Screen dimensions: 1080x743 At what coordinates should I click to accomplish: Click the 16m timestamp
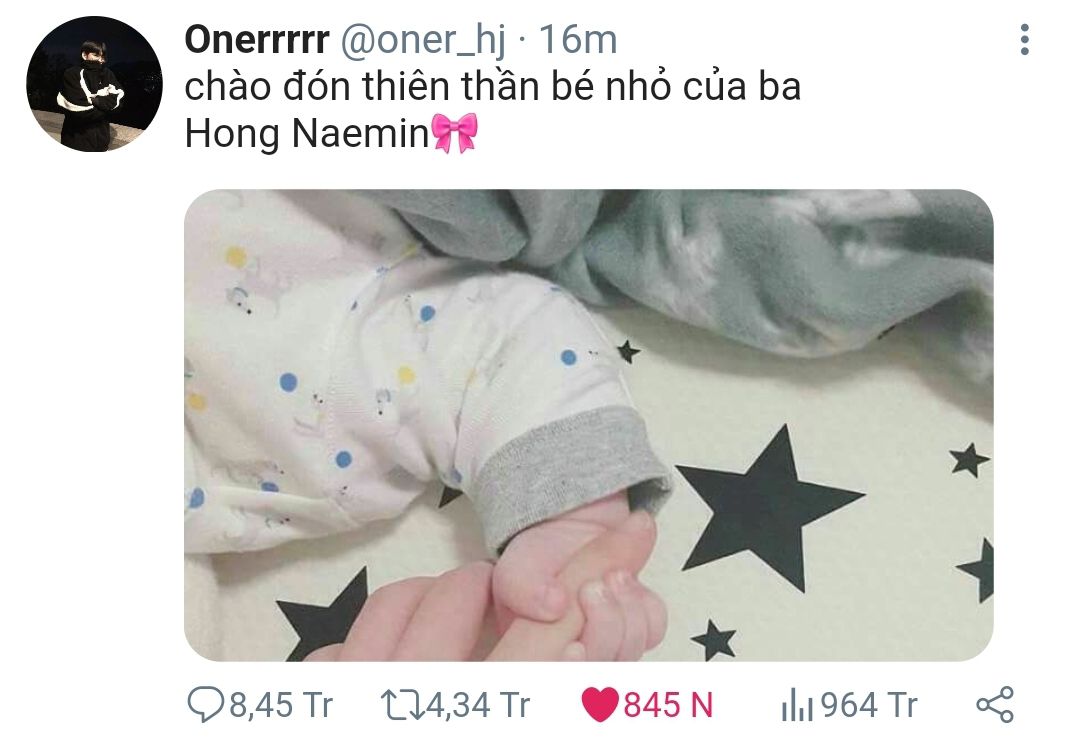(x=578, y=40)
